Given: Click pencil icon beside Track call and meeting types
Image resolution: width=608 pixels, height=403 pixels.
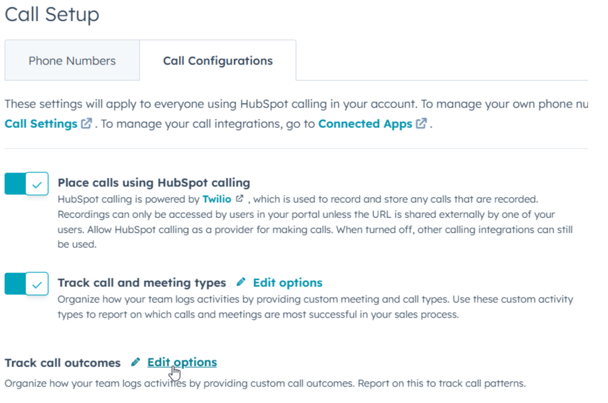Looking at the screenshot, I should [241, 282].
